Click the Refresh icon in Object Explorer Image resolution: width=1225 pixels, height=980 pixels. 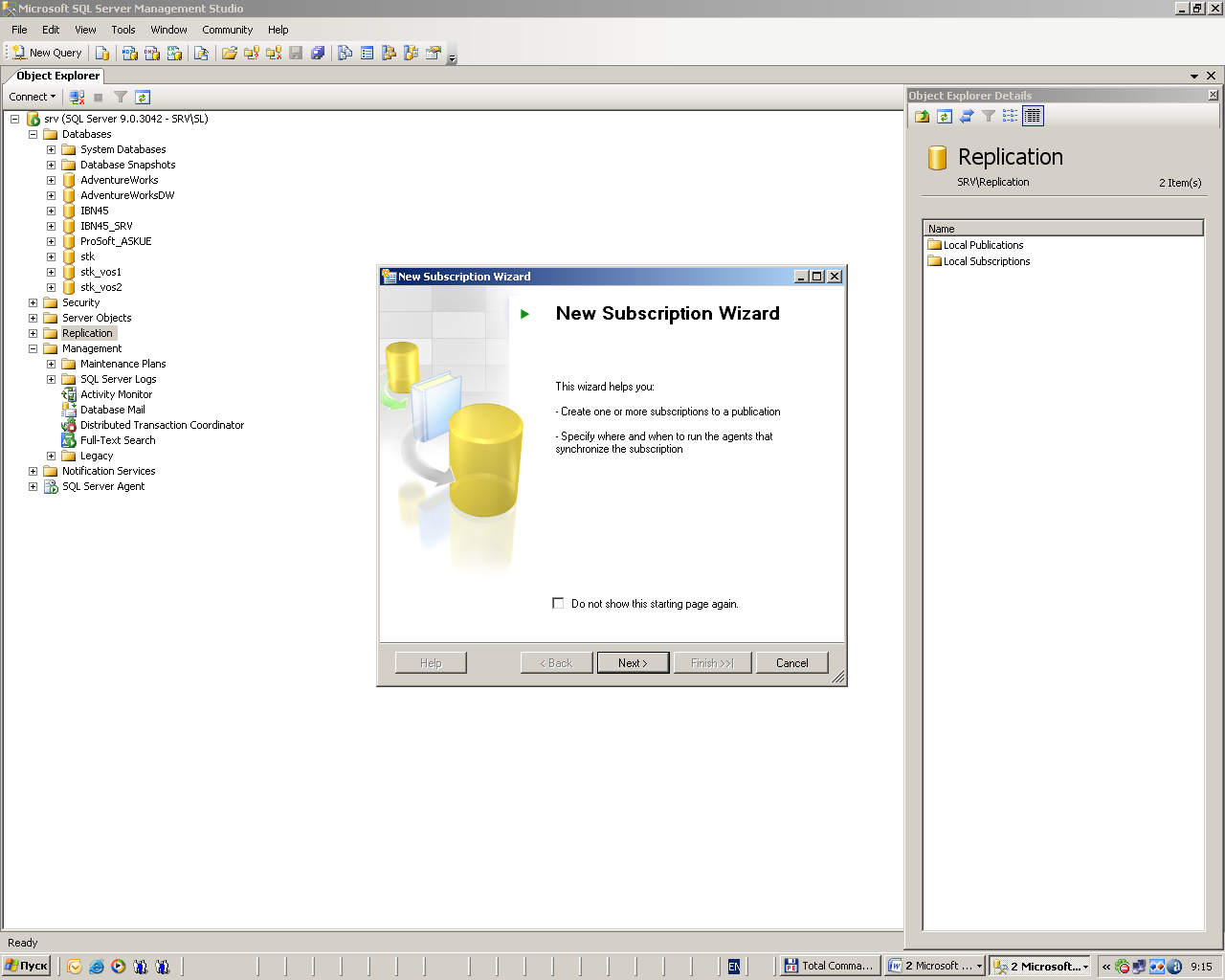point(143,97)
